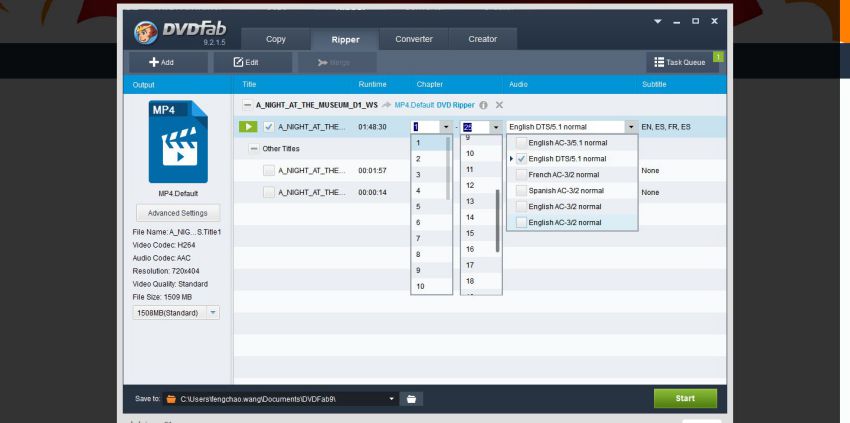850x423 pixels.
Task: Click the DVDFab monkey logo
Action: (x=146, y=33)
